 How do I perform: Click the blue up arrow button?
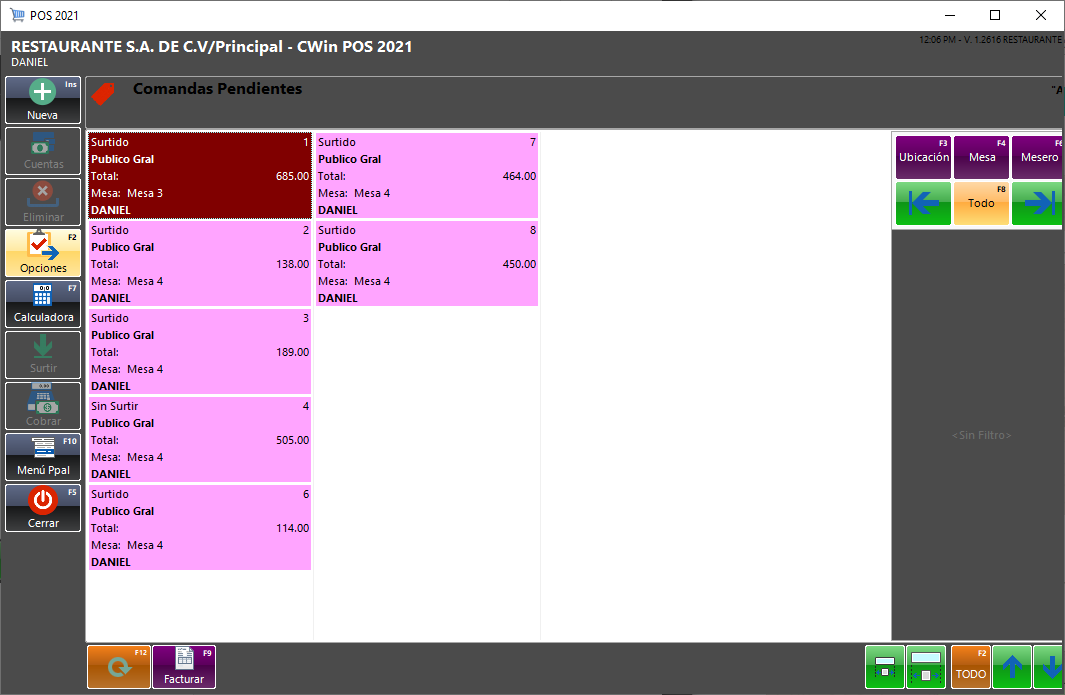(x=1012, y=667)
